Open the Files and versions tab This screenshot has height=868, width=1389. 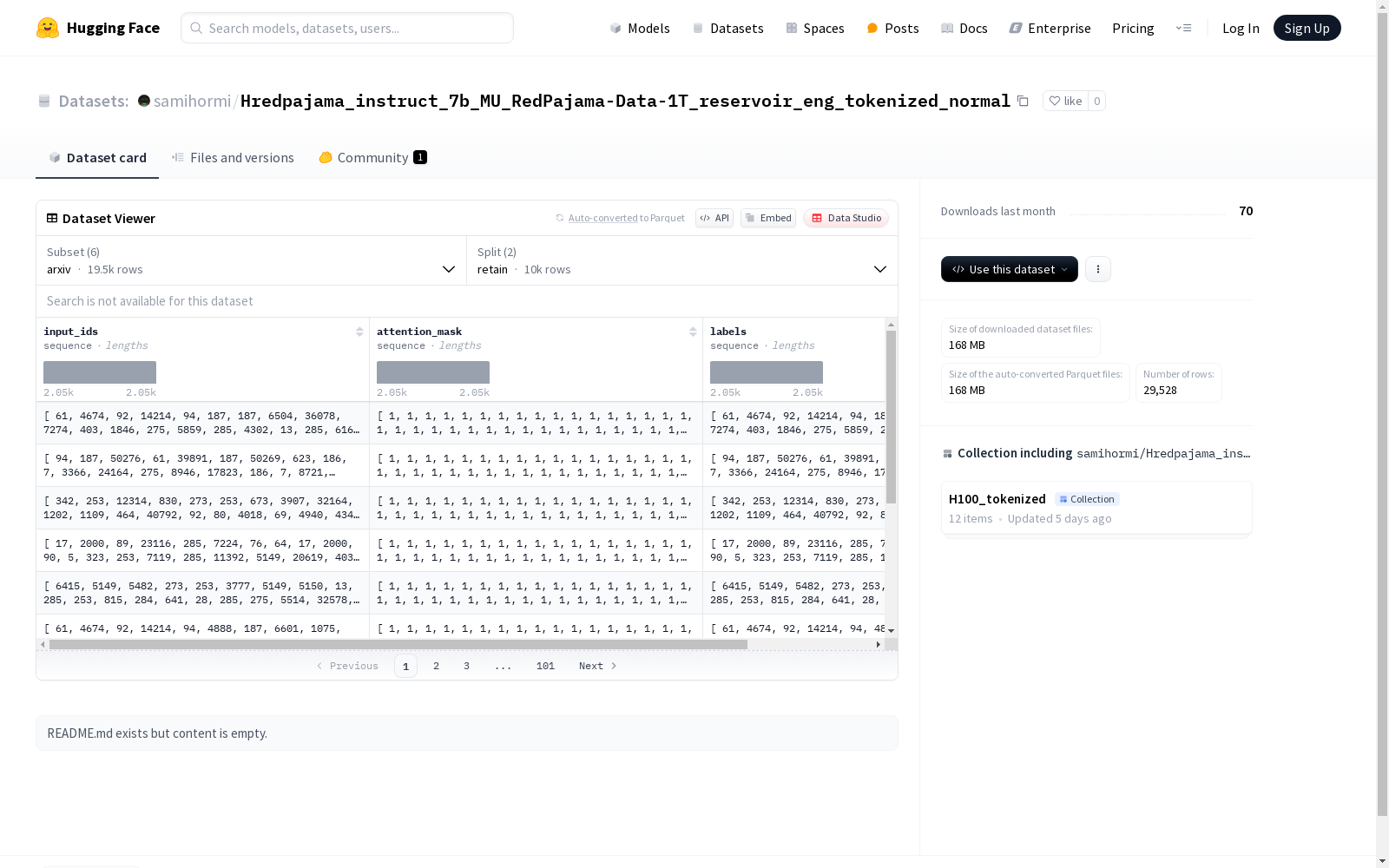[233, 157]
